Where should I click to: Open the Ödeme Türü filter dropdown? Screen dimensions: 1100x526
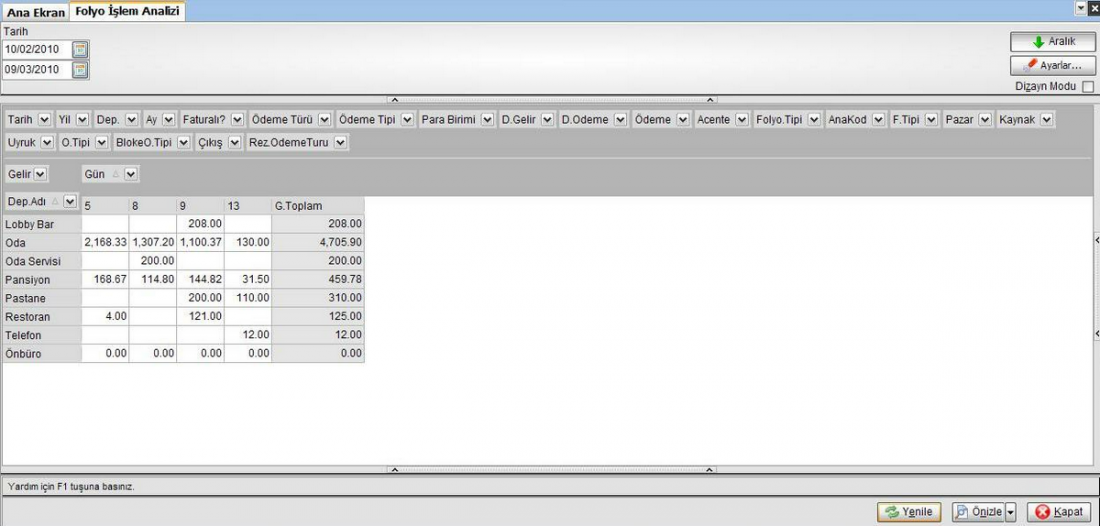324,120
